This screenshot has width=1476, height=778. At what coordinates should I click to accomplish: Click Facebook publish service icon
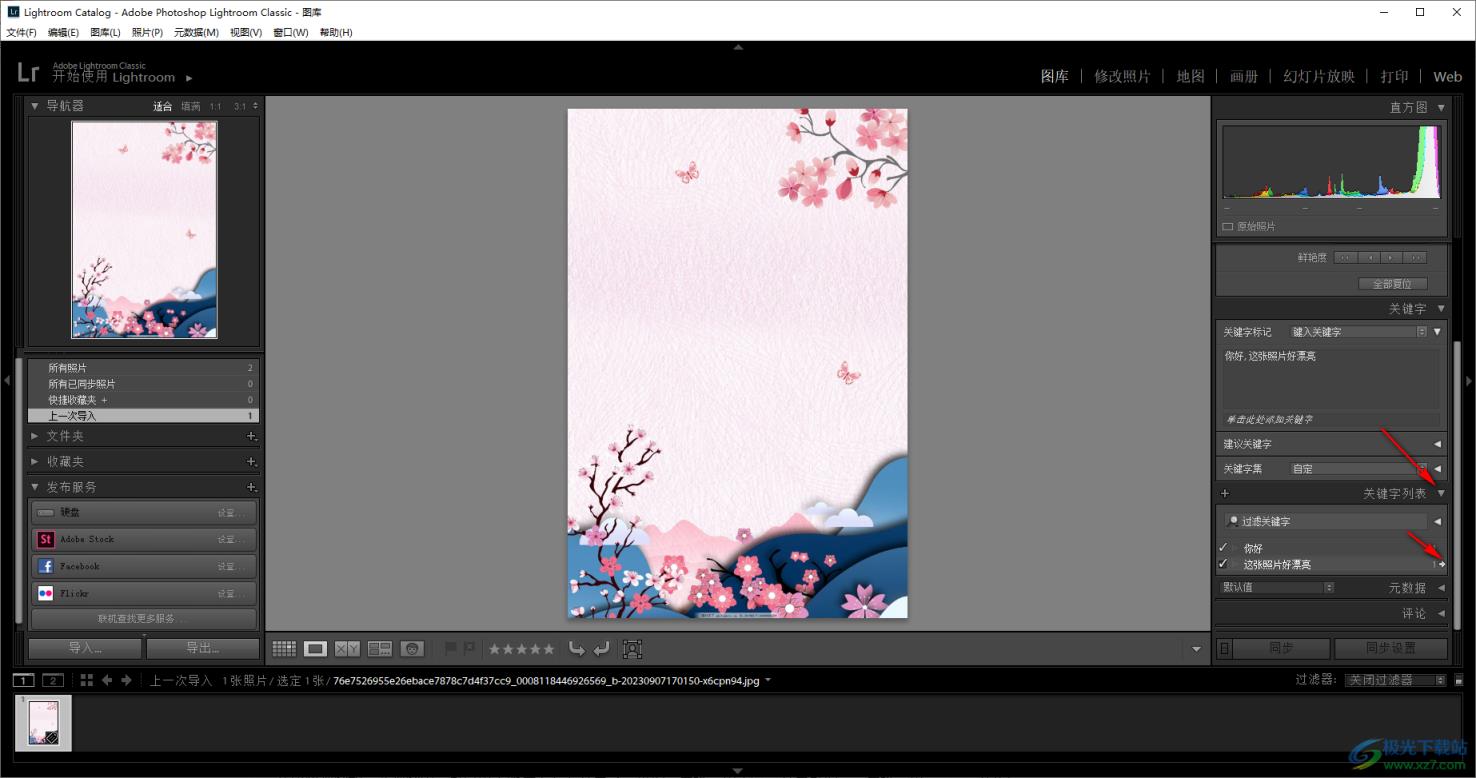pyautogui.click(x=45, y=566)
